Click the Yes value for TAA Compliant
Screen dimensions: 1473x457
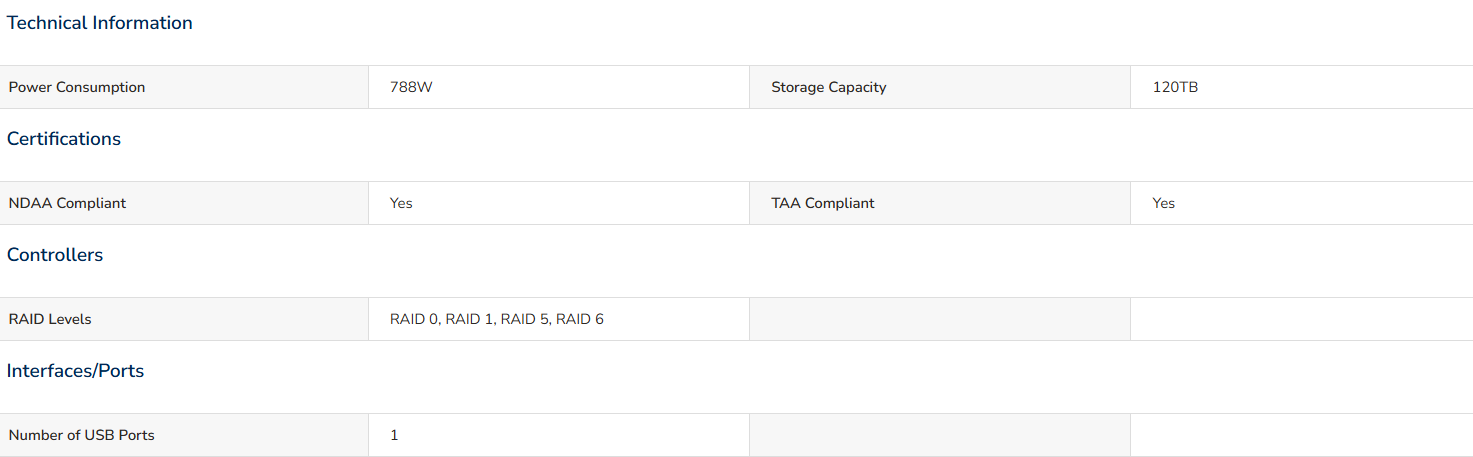[x=1163, y=203]
